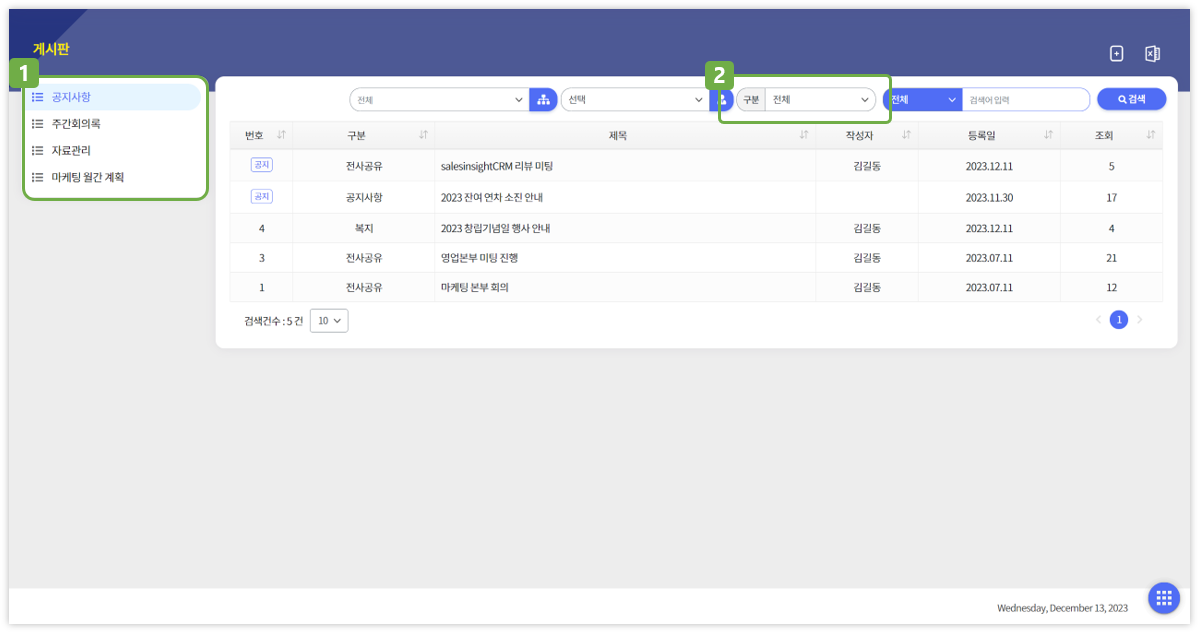Click the Wednesday, December 13, 2023 date text
The height and width of the screenshot is (633, 1199).
pos(1062,608)
